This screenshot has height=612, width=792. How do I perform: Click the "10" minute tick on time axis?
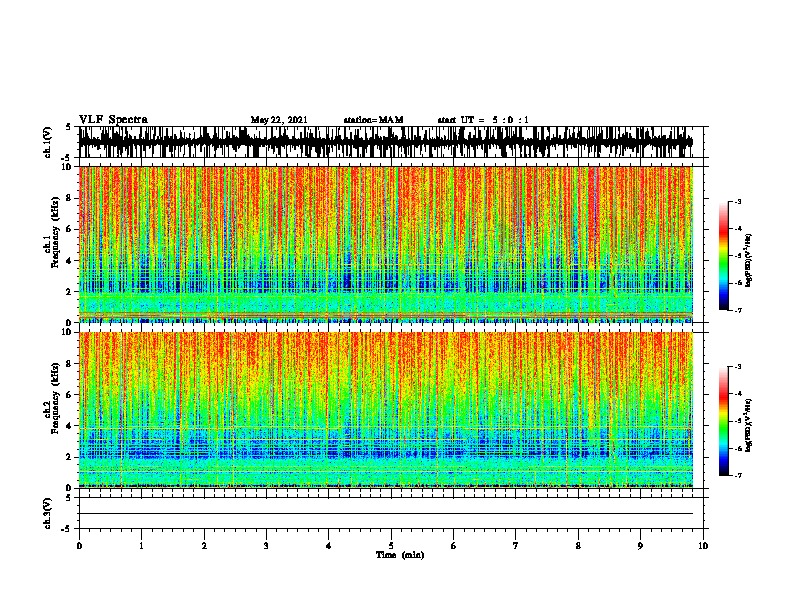703,546
